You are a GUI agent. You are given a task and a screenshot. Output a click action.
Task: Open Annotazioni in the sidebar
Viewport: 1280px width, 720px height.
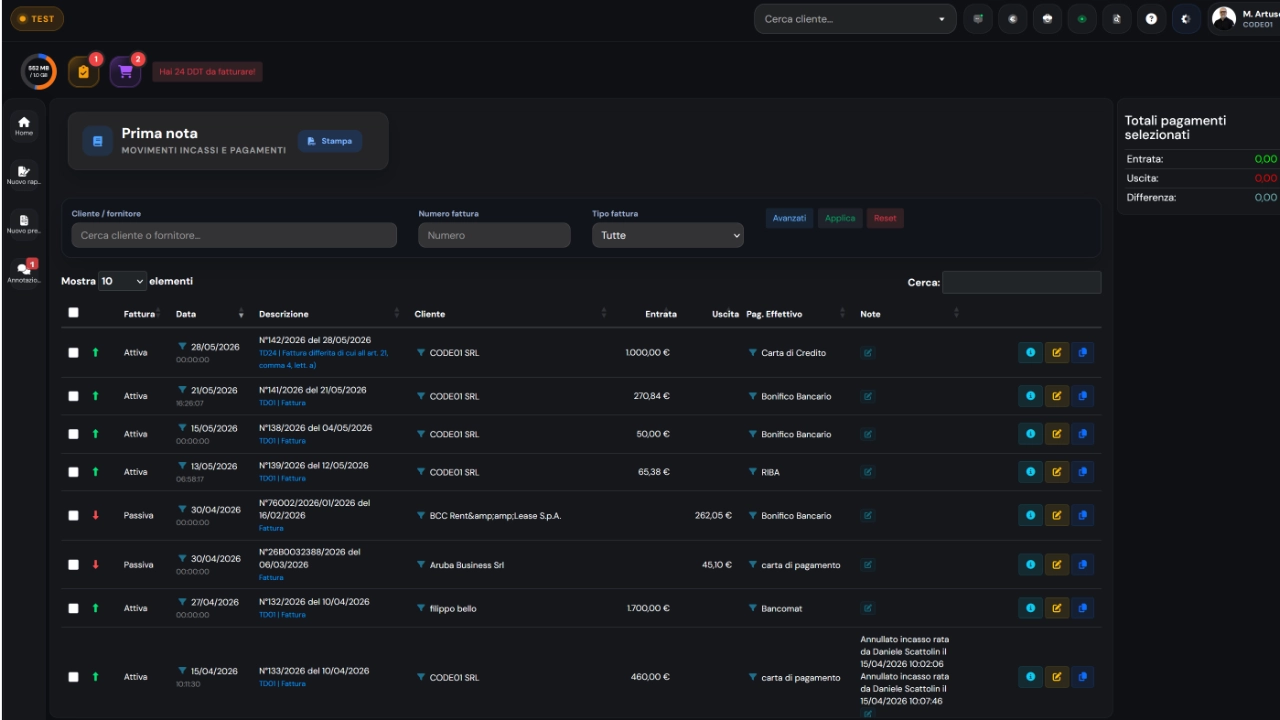24,271
